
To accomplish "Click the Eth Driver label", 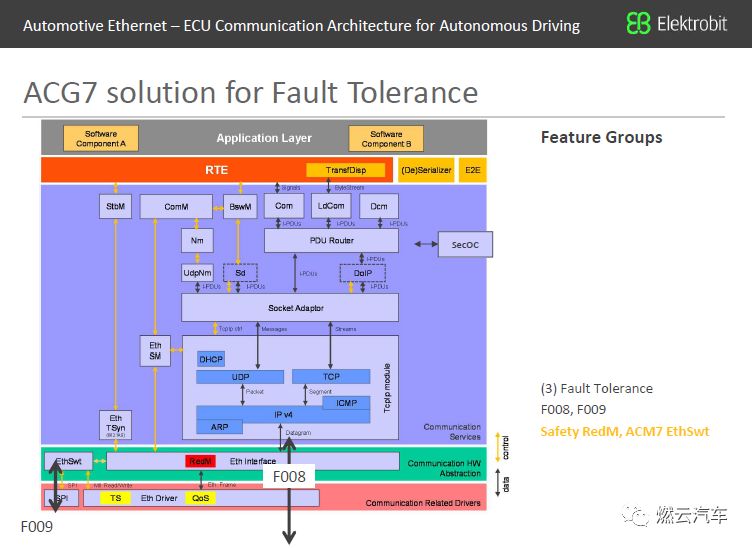I will tap(159, 498).
